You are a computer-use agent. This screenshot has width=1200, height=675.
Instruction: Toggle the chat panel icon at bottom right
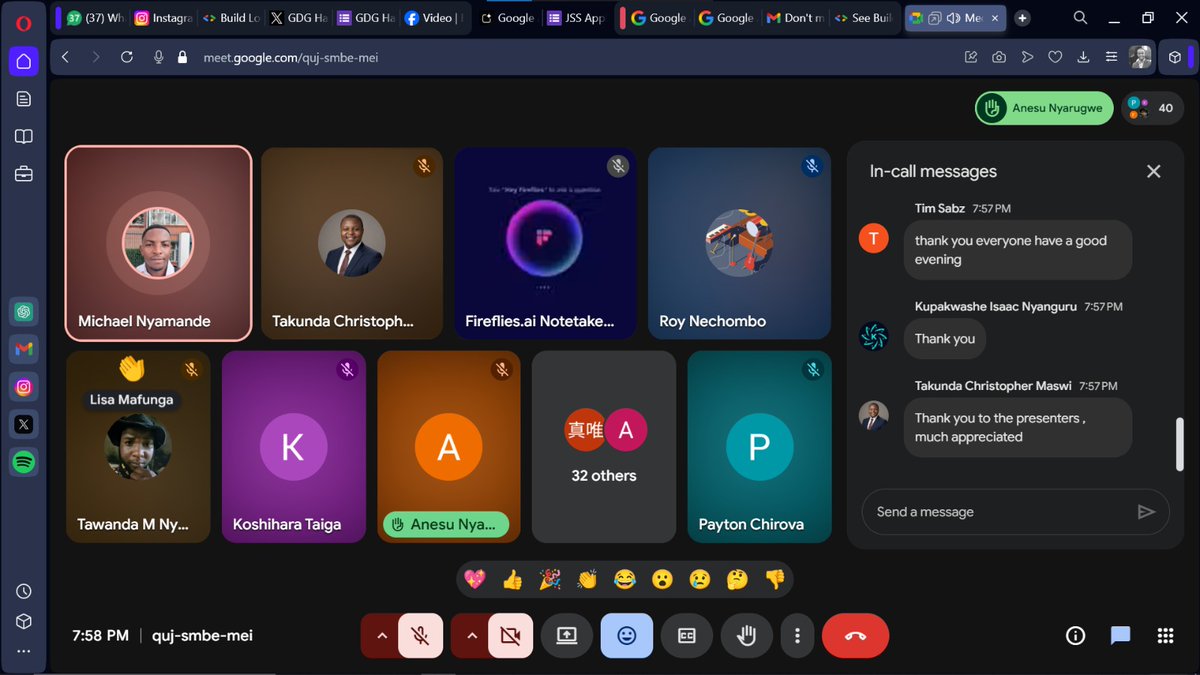(1120, 636)
